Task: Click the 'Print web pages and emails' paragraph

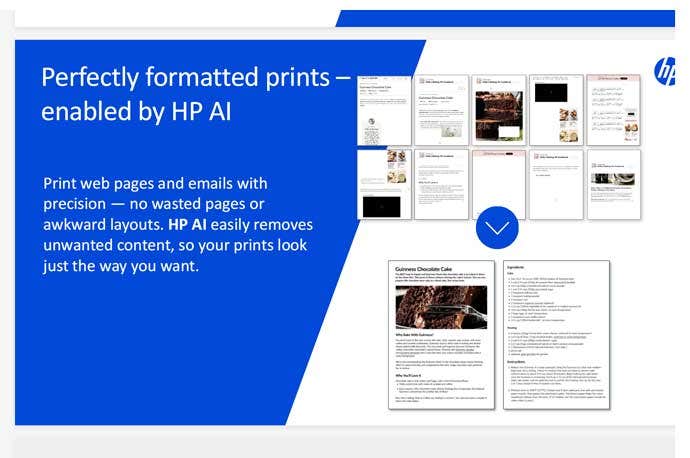Action: (176, 225)
